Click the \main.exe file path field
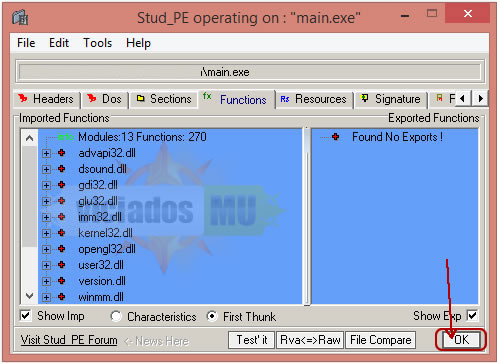 pos(249,72)
